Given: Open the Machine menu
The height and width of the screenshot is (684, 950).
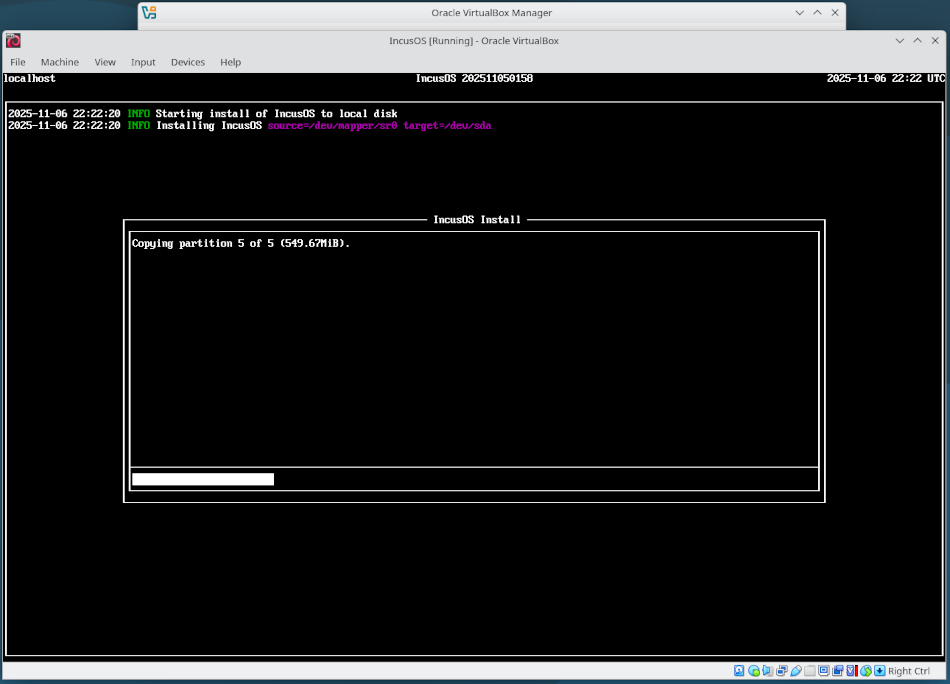Looking at the screenshot, I should tap(60, 62).
